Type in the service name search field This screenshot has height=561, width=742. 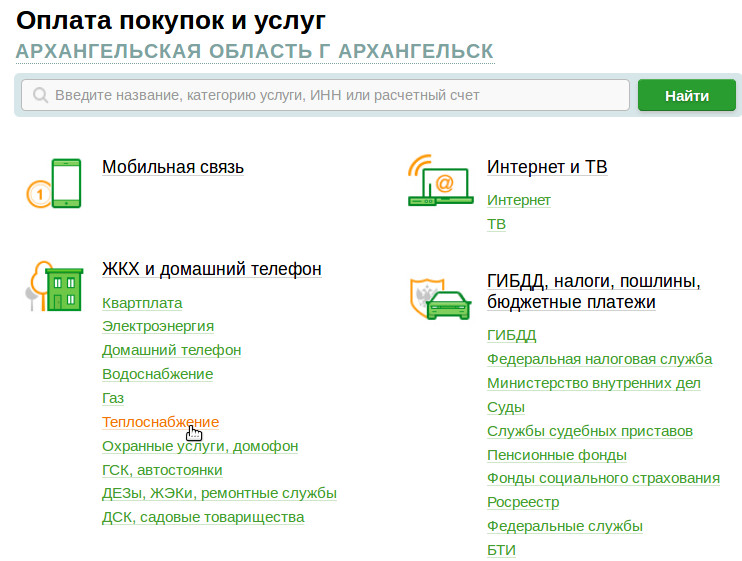(x=330, y=96)
